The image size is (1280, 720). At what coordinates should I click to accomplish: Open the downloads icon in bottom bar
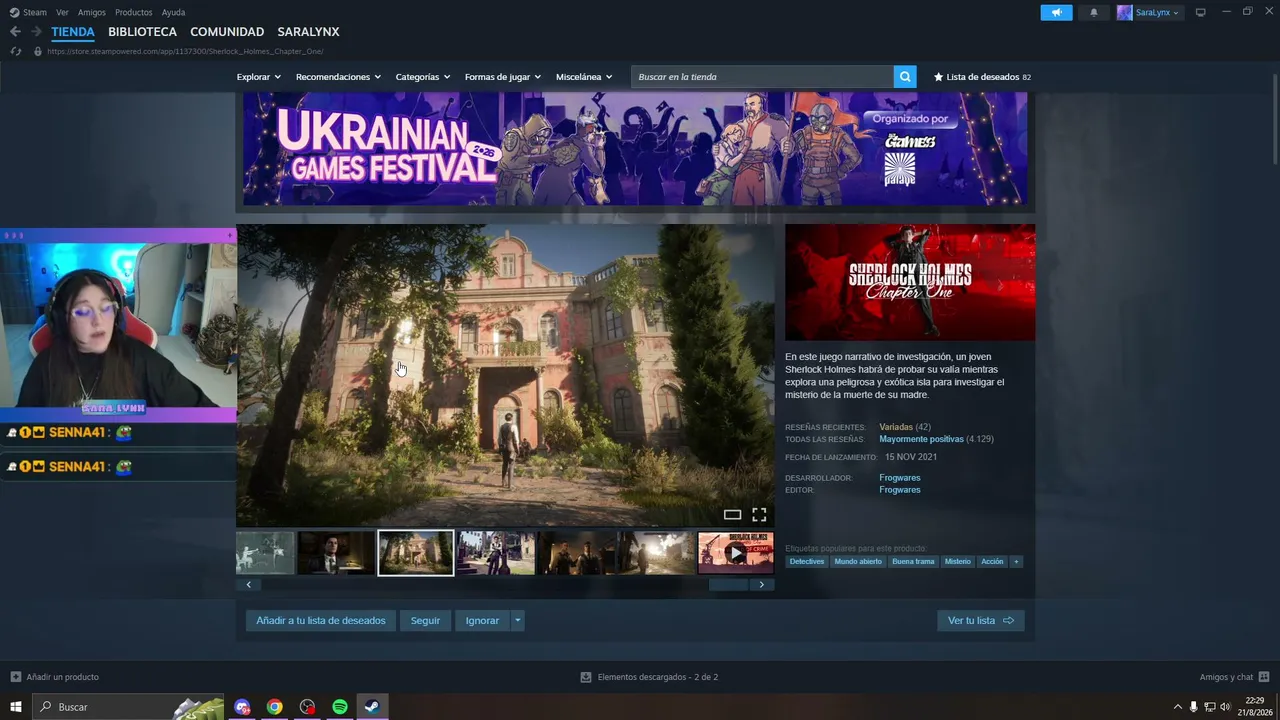pyautogui.click(x=586, y=677)
